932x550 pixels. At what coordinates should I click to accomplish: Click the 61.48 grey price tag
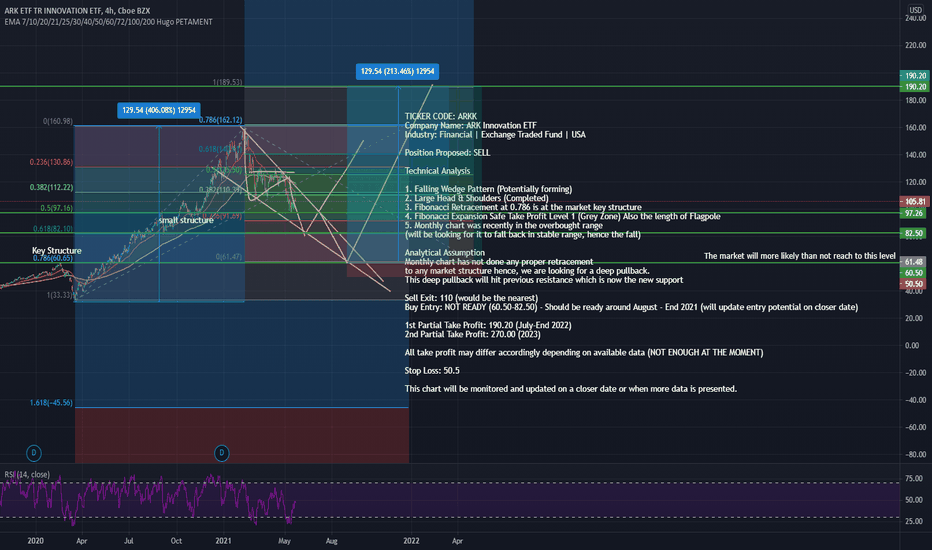[914, 262]
